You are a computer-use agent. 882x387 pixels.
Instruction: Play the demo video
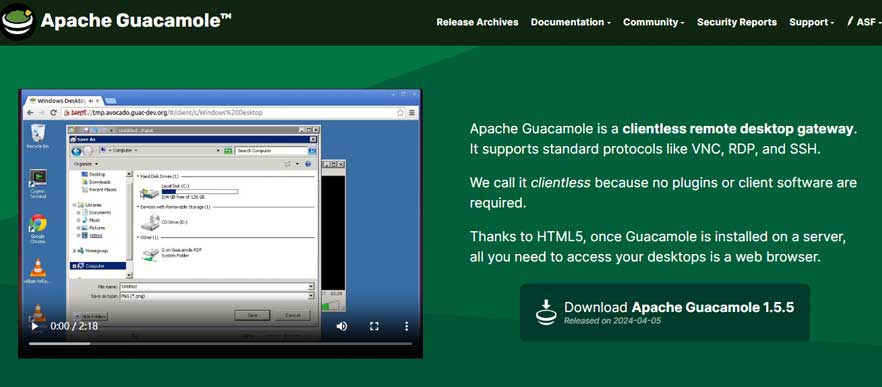click(35, 326)
